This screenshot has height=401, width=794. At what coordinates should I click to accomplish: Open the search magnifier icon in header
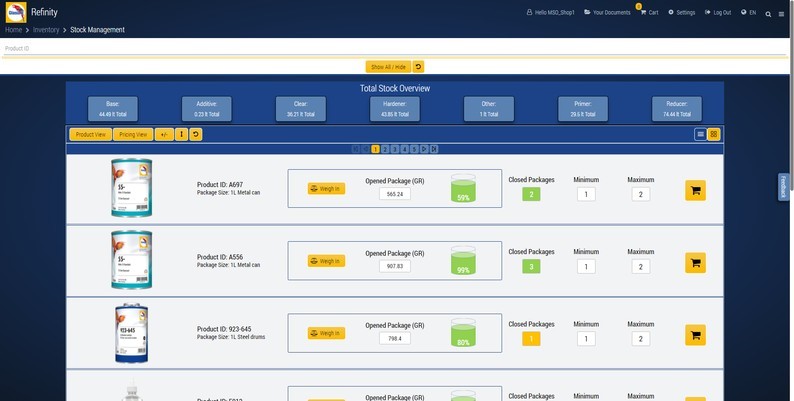(768, 14)
